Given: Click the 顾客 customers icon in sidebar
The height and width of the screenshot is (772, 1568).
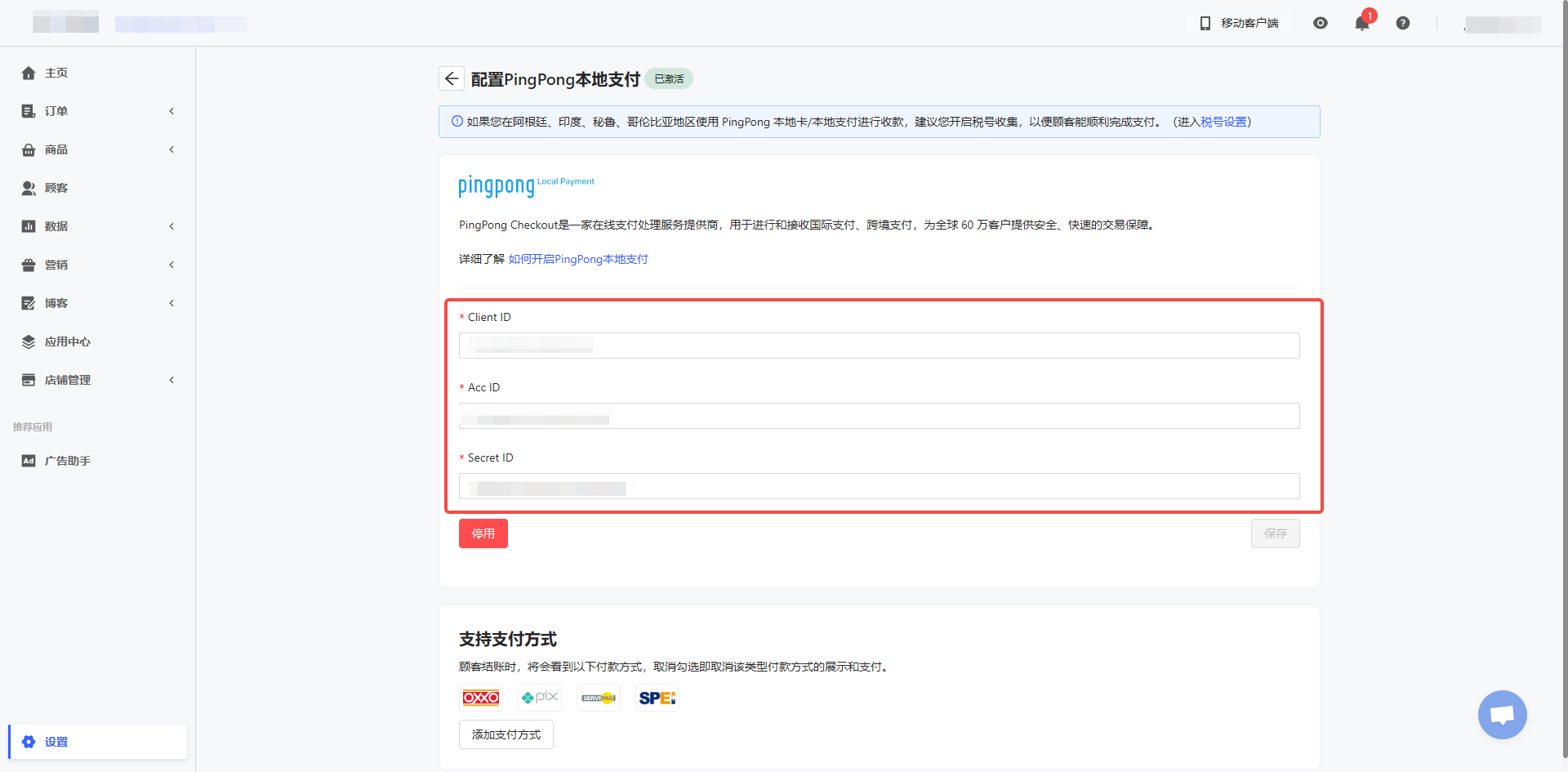Looking at the screenshot, I should (x=29, y=188).
